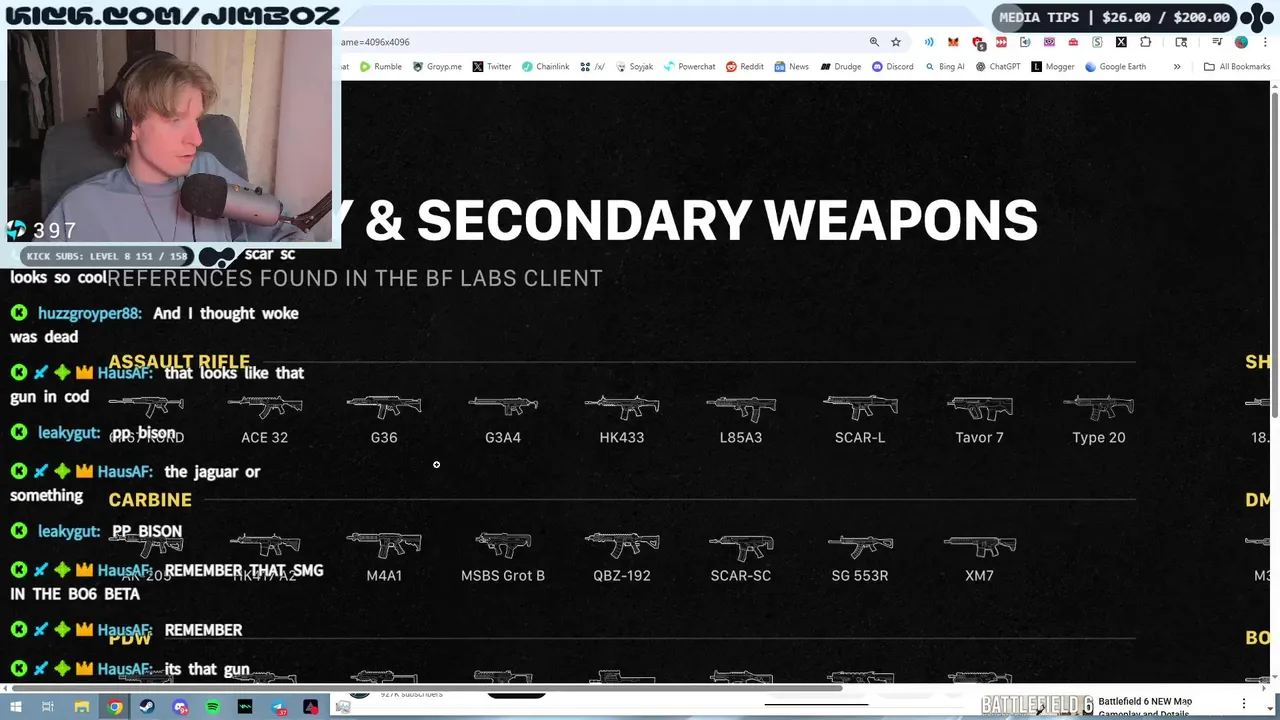
Task: Click the SG 553R carbine icon
Action: coord(860,545)
